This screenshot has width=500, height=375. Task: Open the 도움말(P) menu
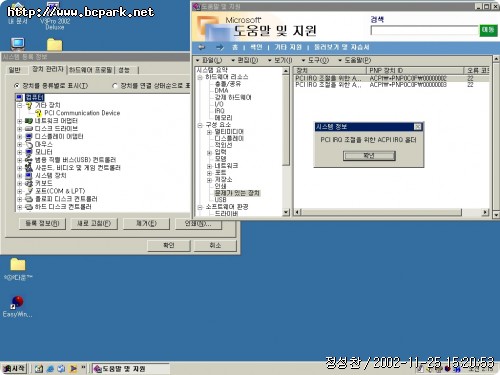coord(354,60)
